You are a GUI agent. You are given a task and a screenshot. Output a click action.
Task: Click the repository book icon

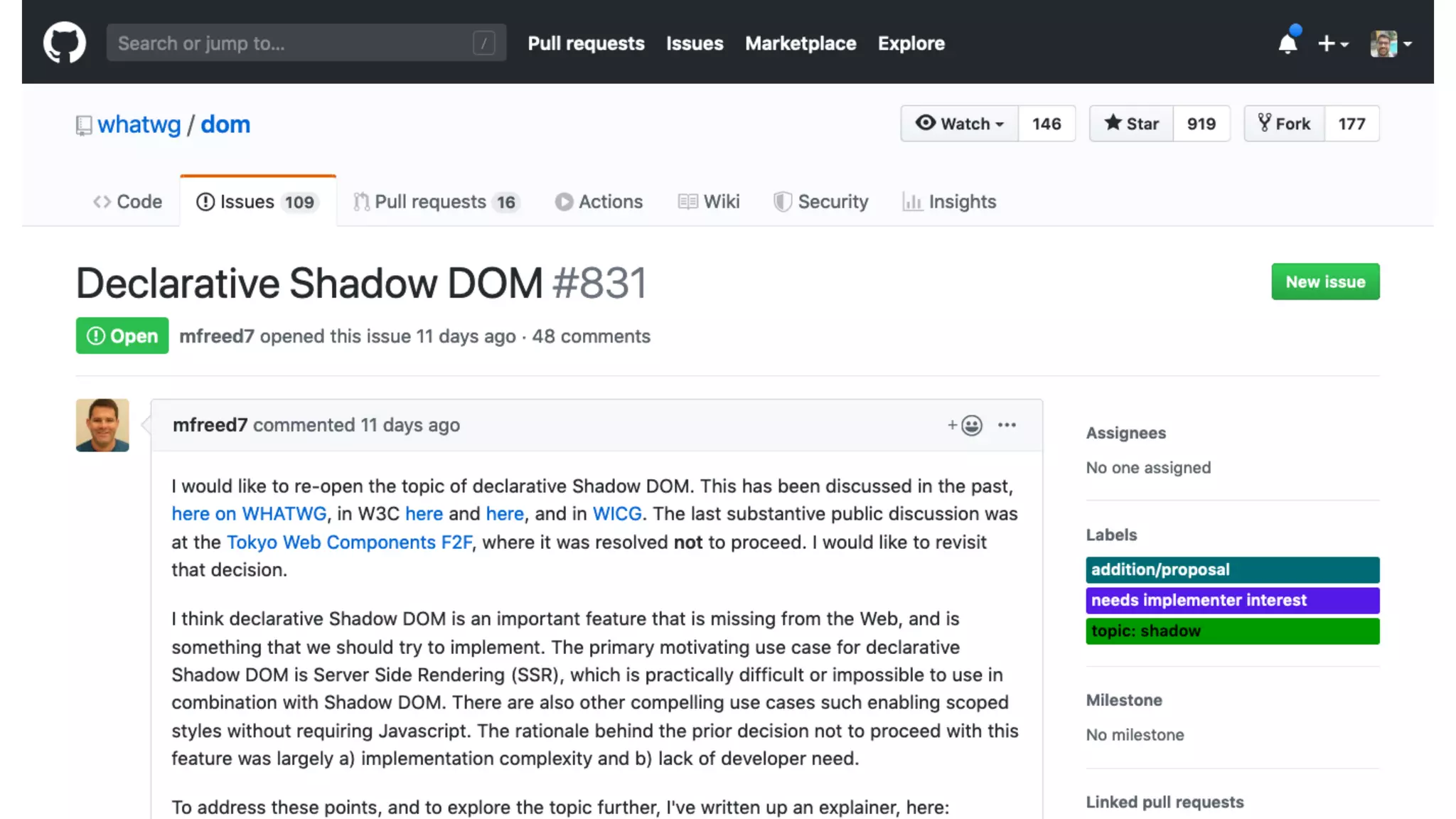click(84, 125)
